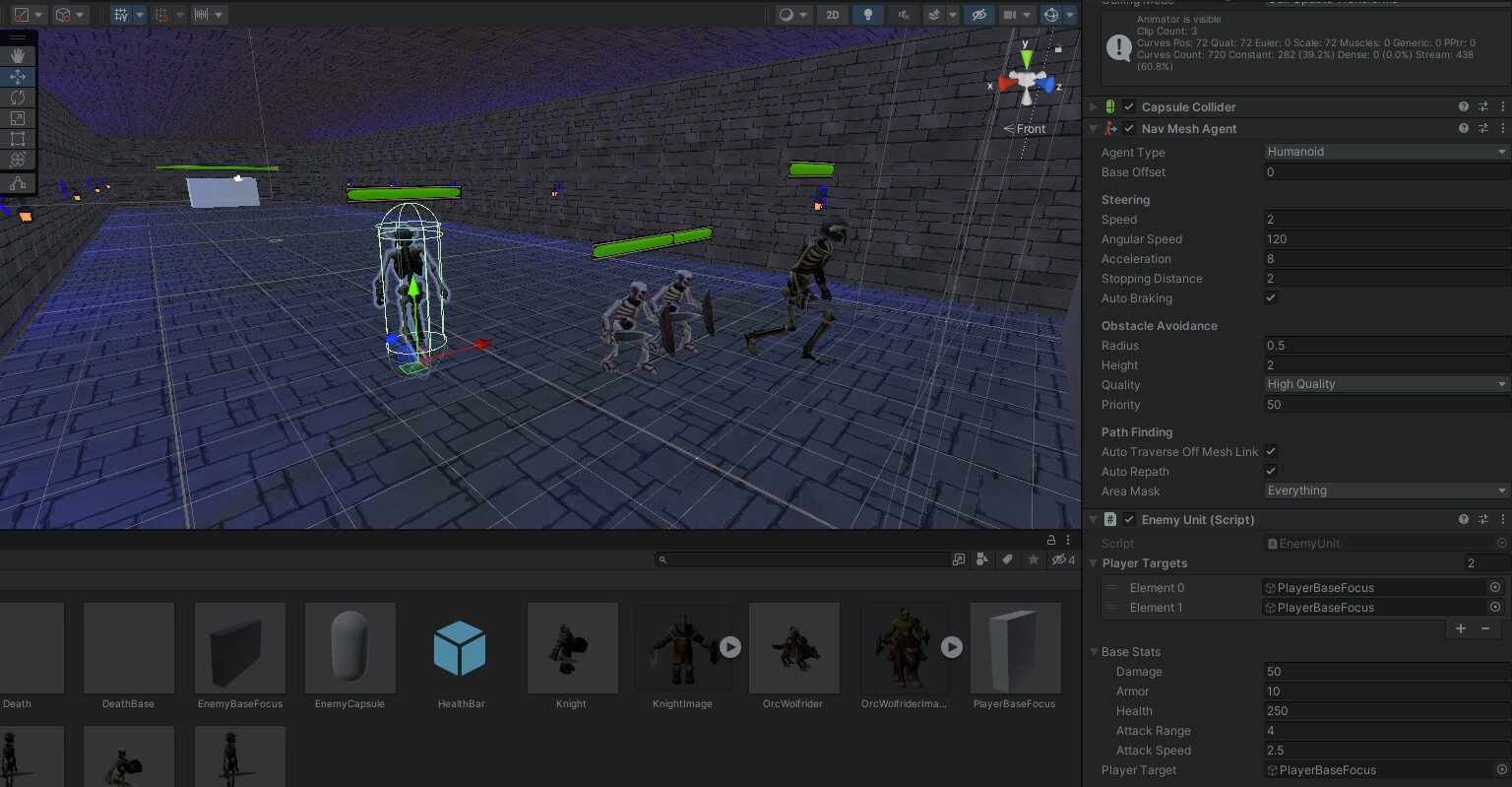1512x787 pixels.
Task: Remove element from Player Targets list
Action: click(x=1485, y=628)
